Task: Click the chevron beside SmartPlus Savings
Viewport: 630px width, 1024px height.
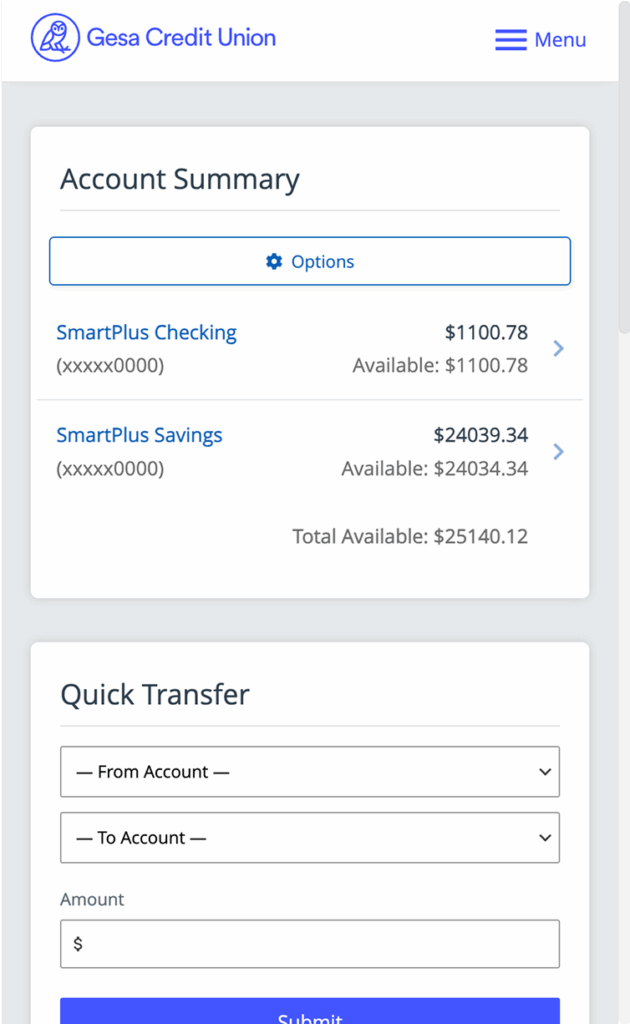Action: [x=559, y=452]
